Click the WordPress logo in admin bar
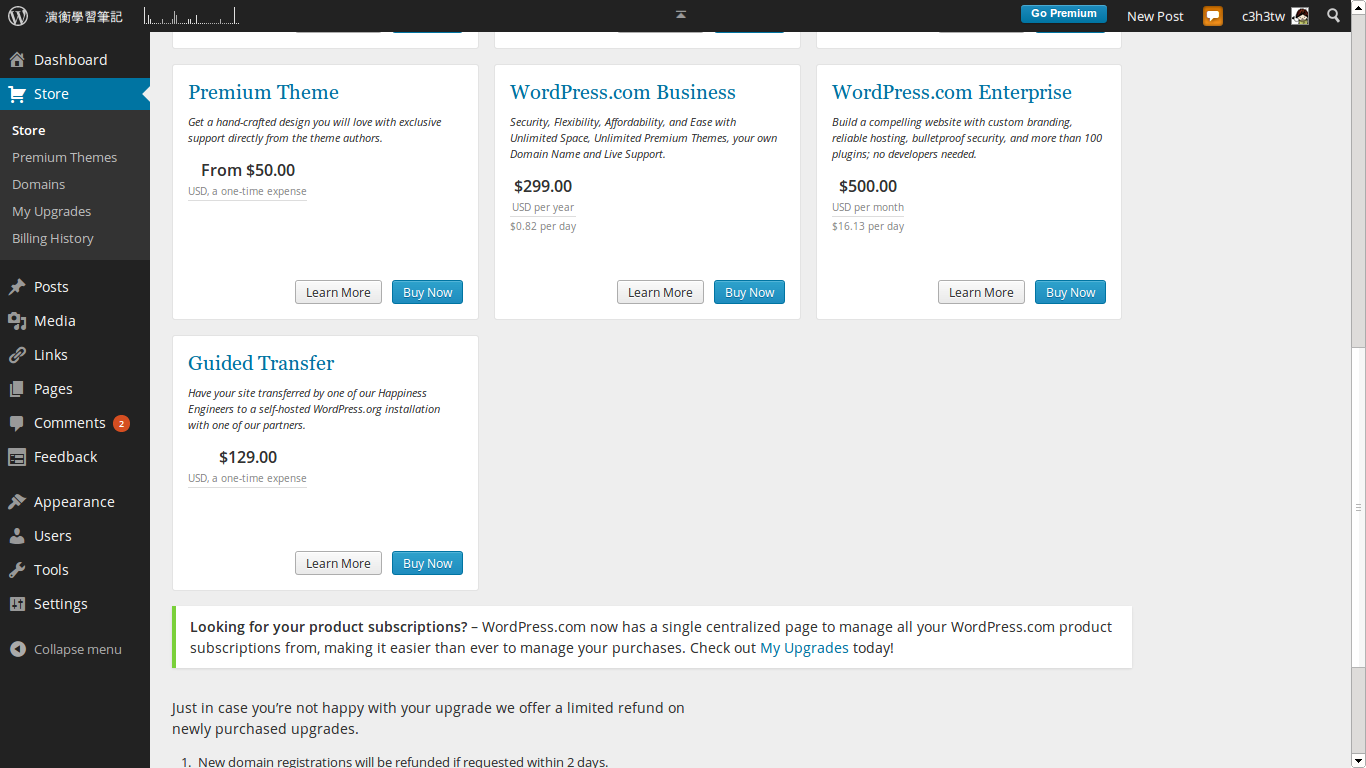 click(18, 15)
